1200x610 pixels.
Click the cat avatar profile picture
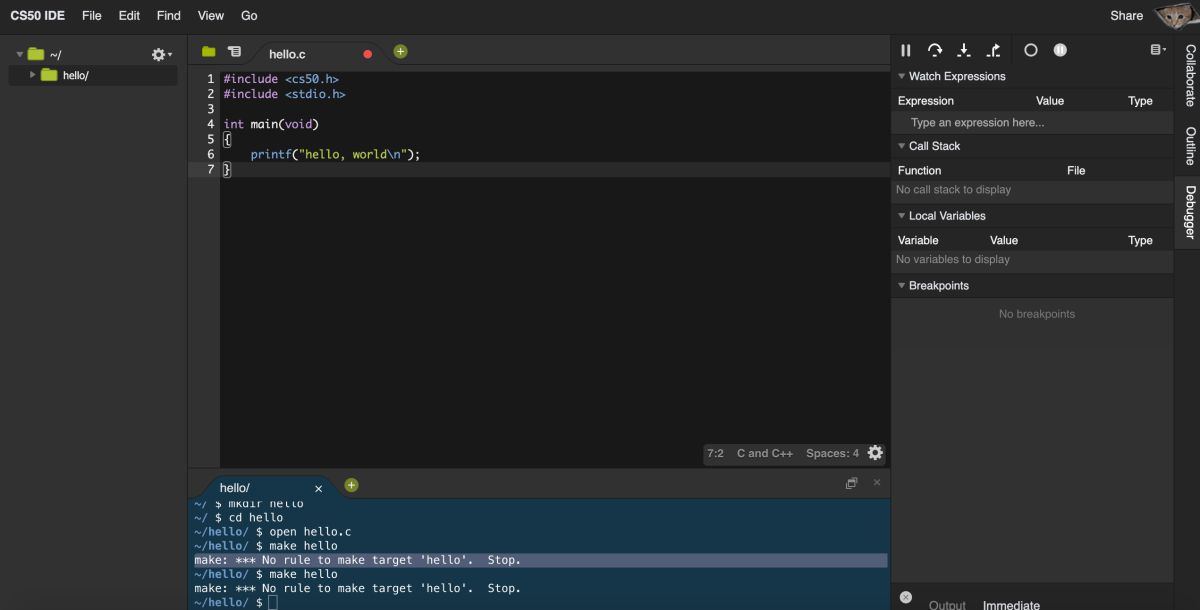click(1176, 15)
